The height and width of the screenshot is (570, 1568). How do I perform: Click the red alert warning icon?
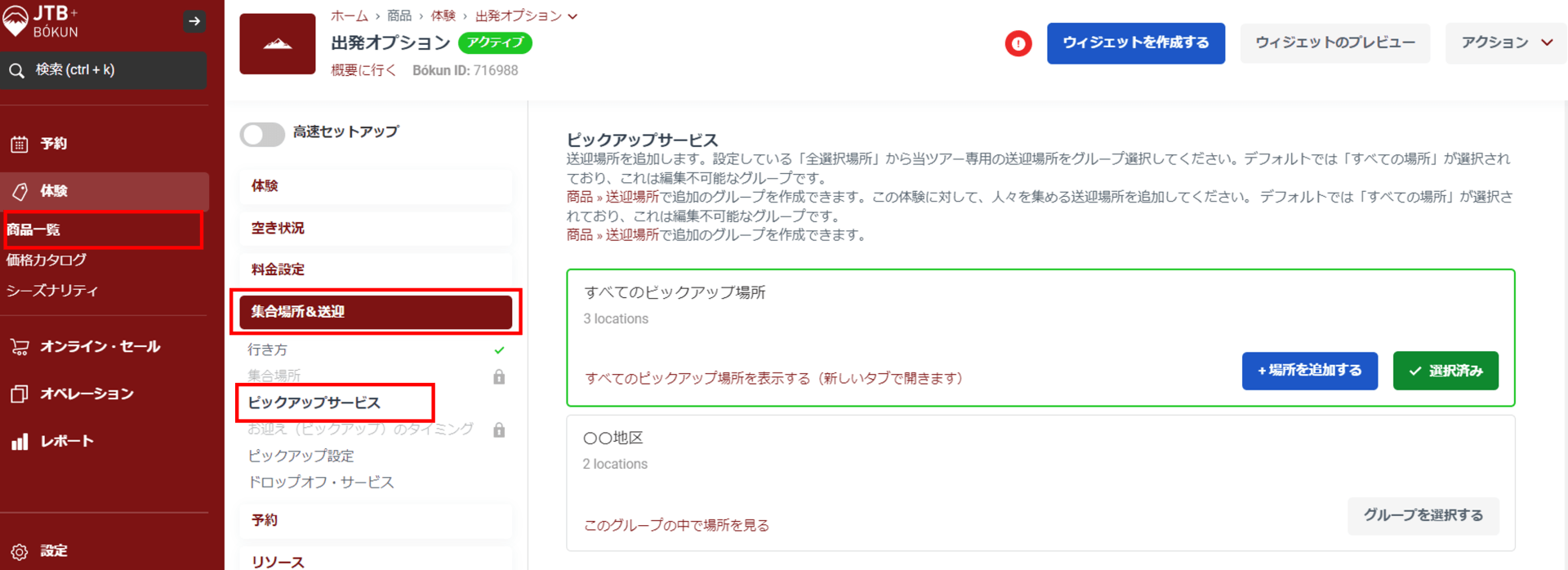[1018, 43]
